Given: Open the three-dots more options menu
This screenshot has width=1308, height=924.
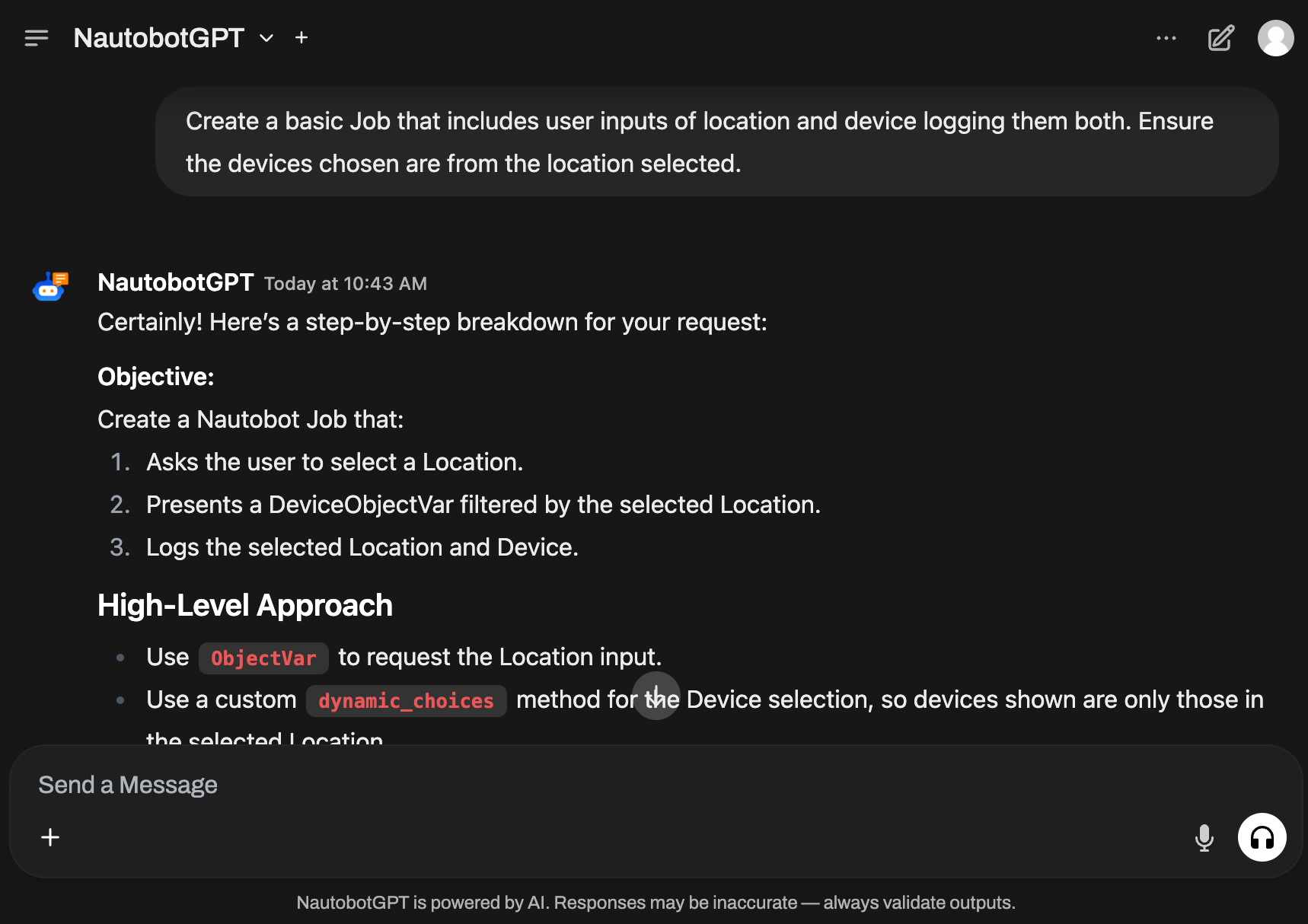Looking at the screenshot, I should (x=1166, y=38).
